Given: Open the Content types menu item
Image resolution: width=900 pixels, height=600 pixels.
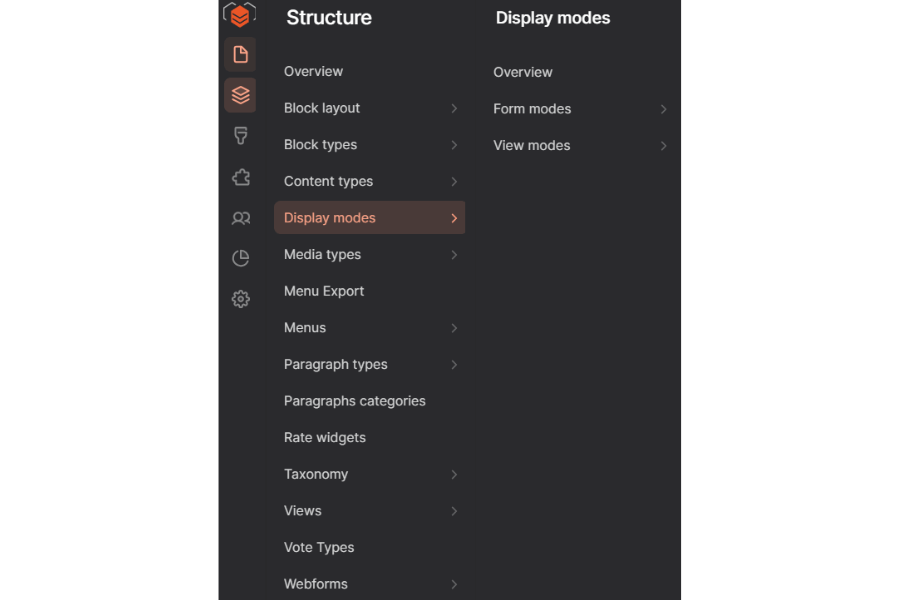Looking at the screenshot, I should pos(328,181).
